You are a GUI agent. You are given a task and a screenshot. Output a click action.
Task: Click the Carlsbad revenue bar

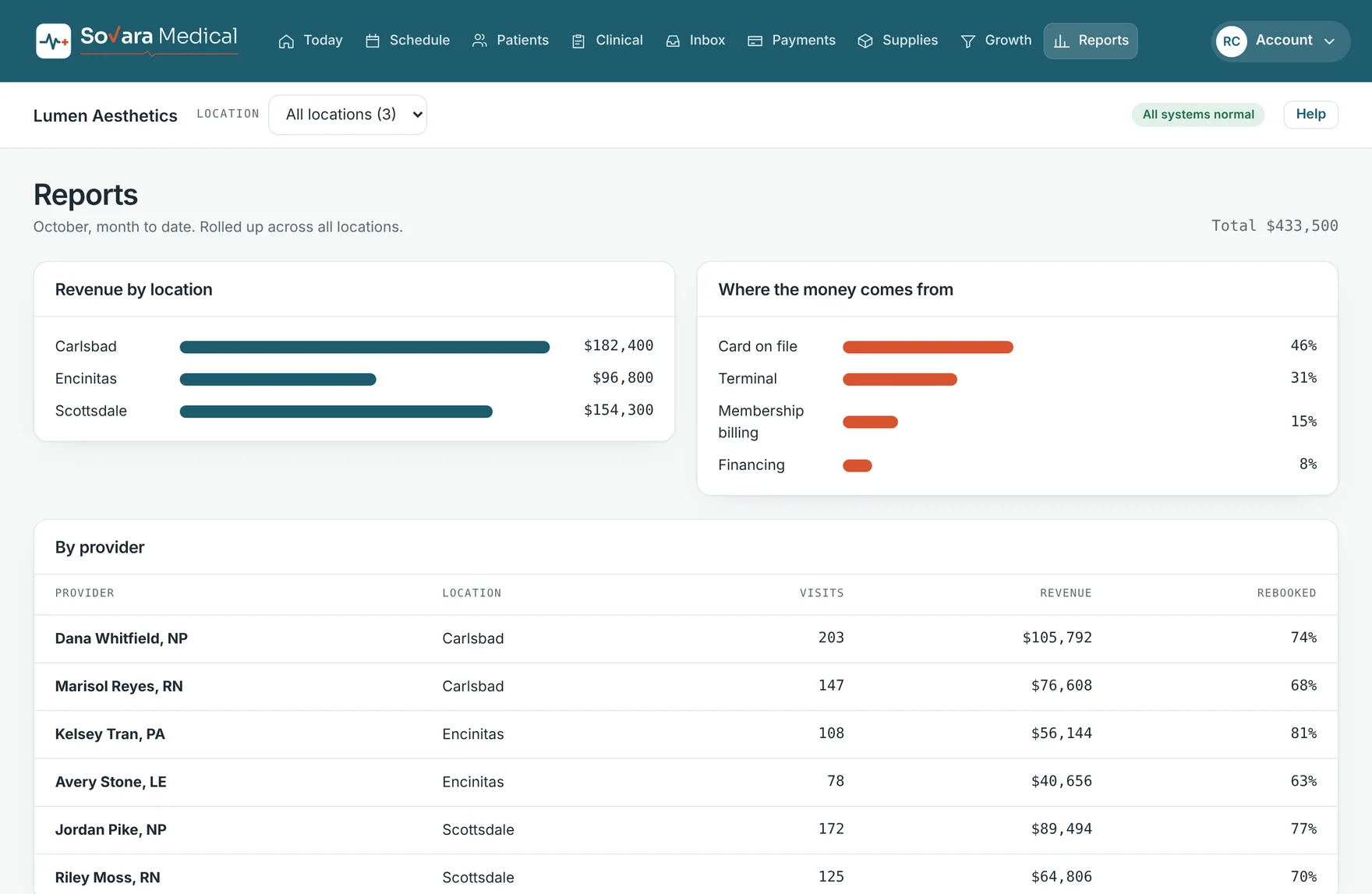pos(365,347)
